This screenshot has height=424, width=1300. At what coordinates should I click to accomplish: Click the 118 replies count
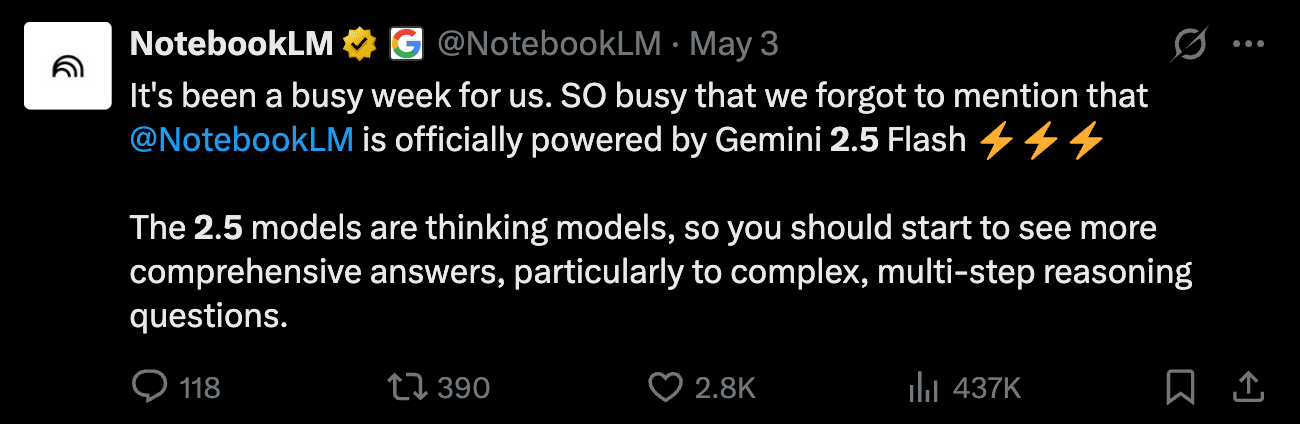(x=200, y=388)
